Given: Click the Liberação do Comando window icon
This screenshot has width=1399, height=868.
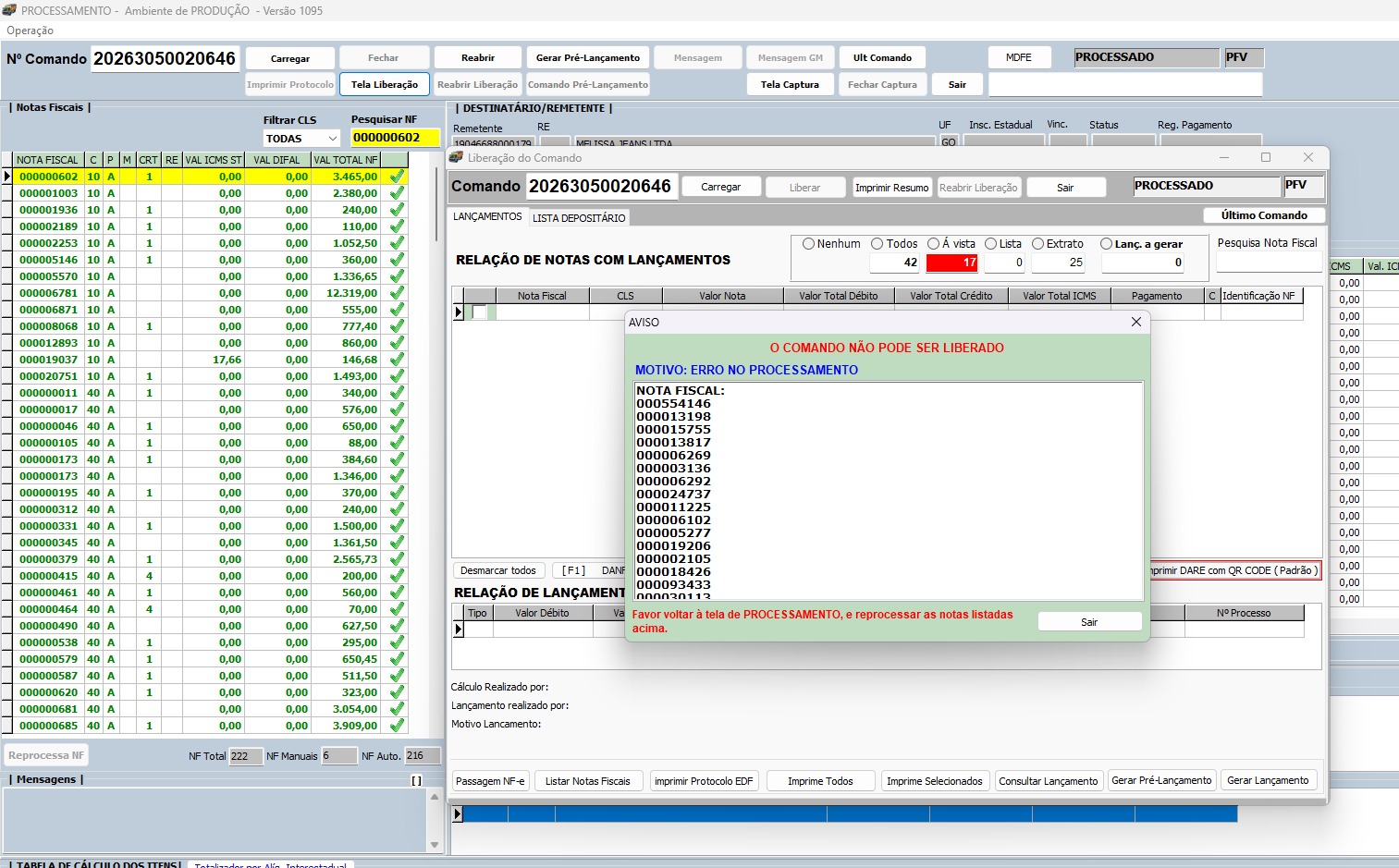Looking at the screenshot, I should coord(456,158).
